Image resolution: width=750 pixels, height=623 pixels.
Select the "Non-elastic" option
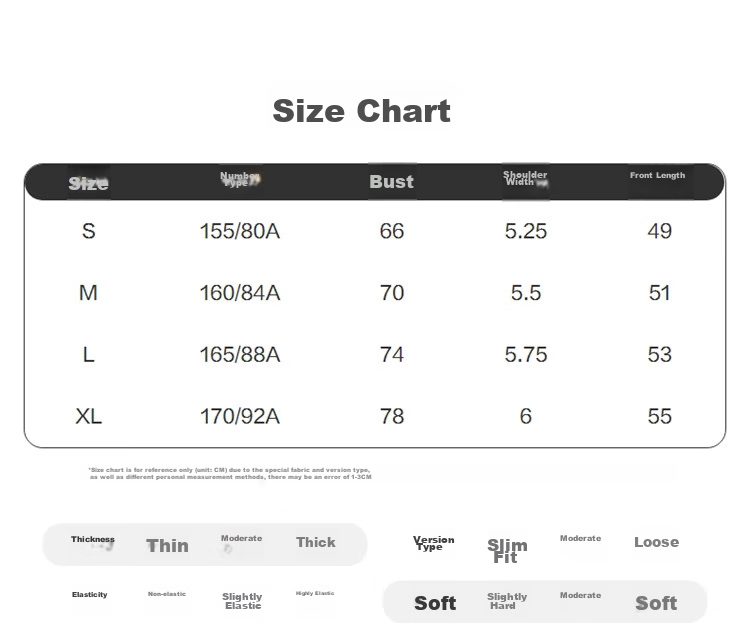[x=166, y=594]
